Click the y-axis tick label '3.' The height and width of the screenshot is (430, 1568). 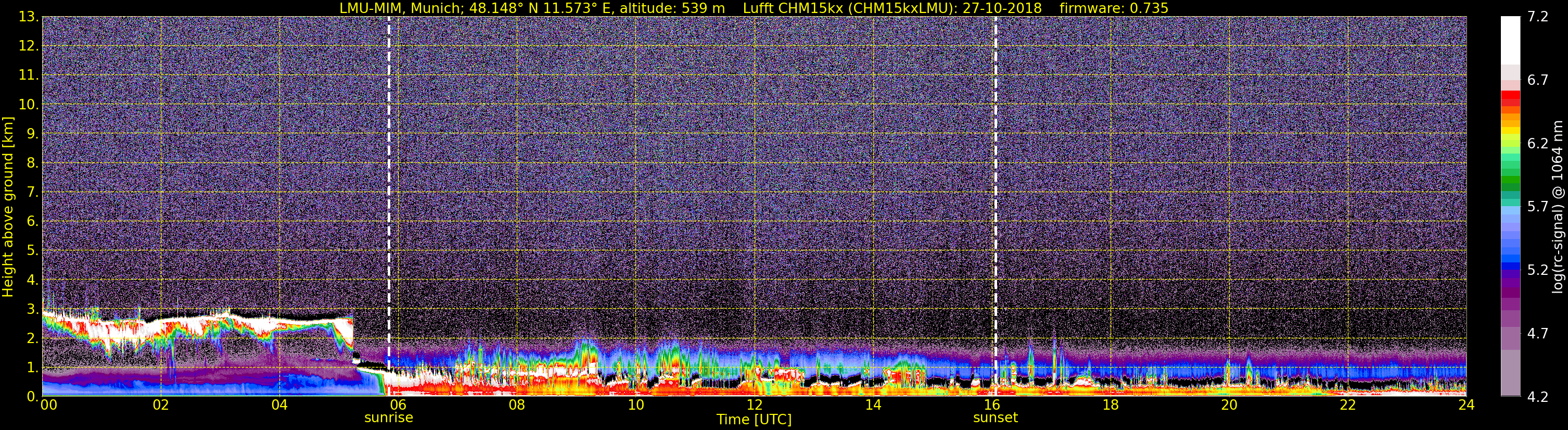pyautogui.click(x=32, y=309)
